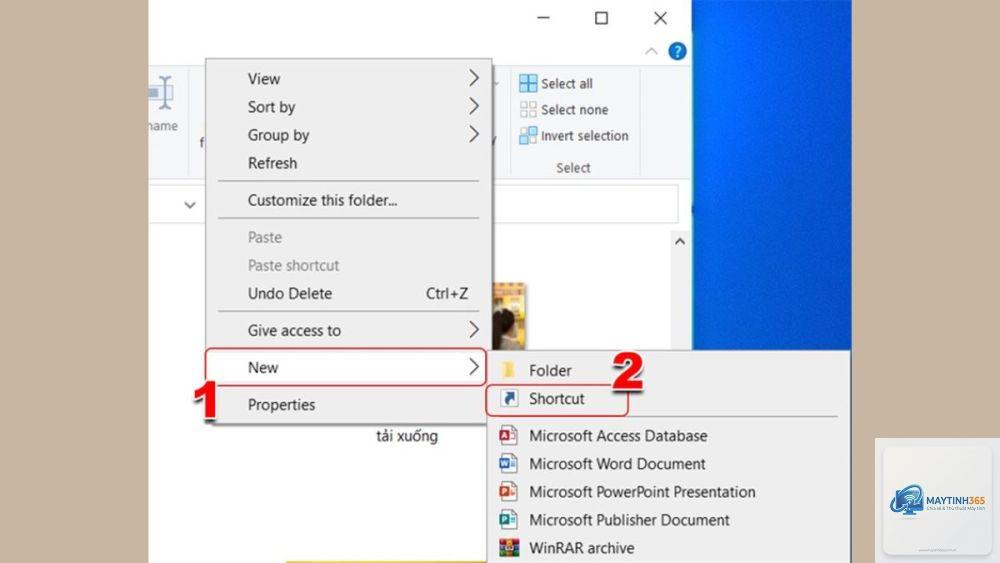
Task: Create a Microsoft Word Document
Action: coord(668,464)
